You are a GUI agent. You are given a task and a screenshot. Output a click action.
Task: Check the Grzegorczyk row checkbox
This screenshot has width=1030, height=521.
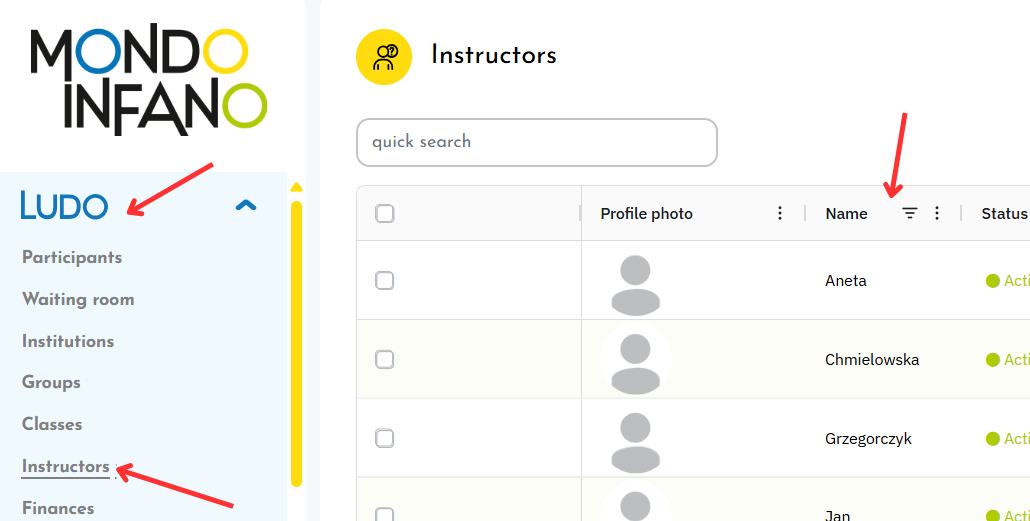point(385,439)
